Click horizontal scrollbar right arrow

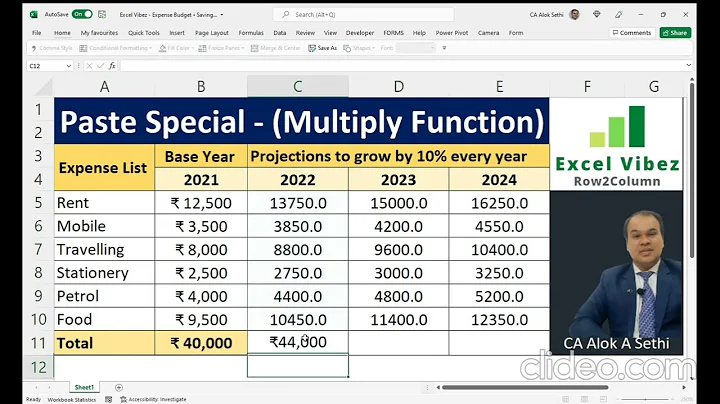coord(684,387)
